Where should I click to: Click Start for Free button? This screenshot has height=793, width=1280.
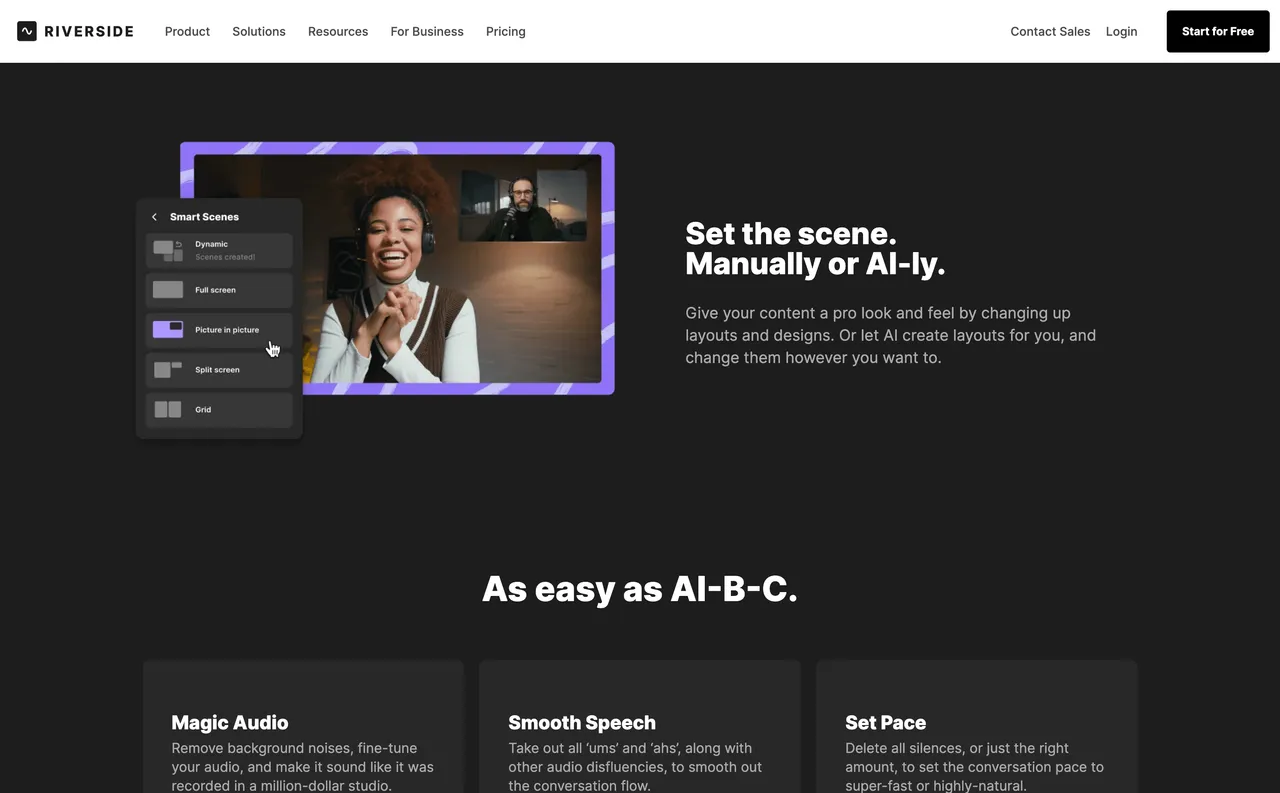[x=1218, y=32]
